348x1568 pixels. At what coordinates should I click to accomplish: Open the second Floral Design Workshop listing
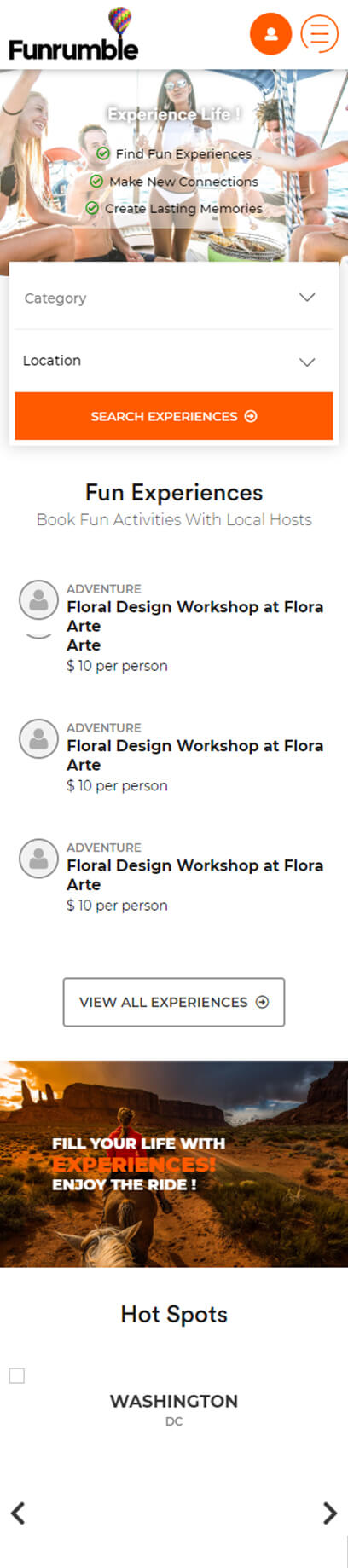click(x=195, y=755)
